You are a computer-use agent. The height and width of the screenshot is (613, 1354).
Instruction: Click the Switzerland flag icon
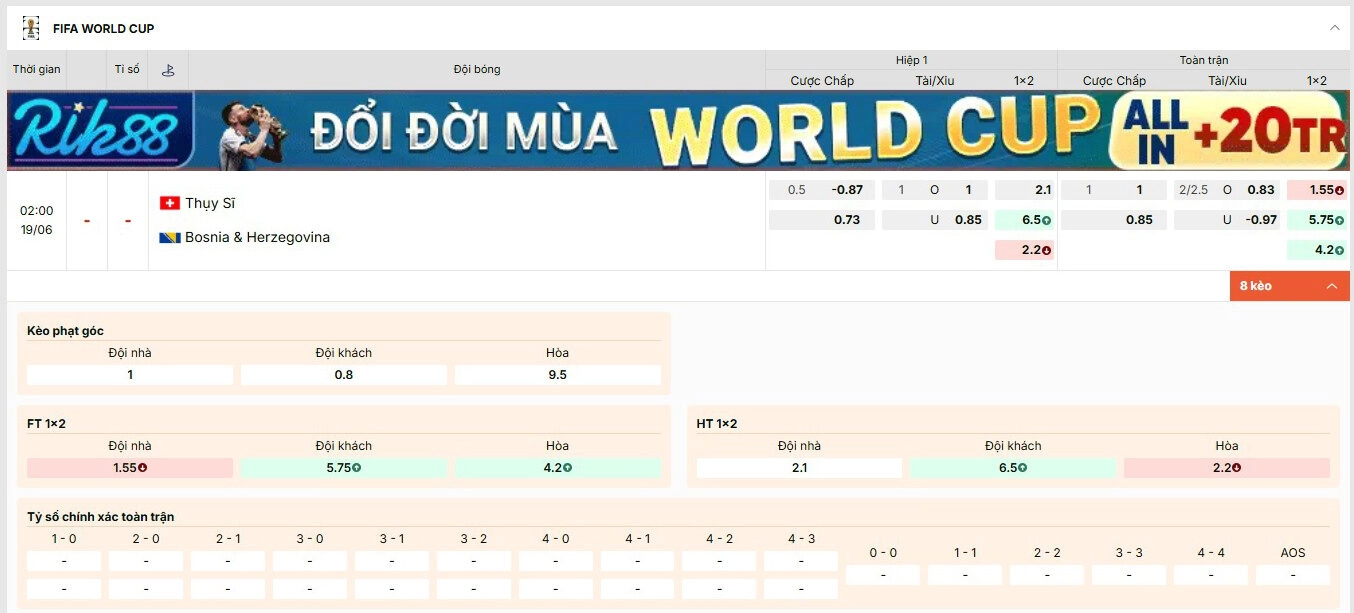[170, 203]
